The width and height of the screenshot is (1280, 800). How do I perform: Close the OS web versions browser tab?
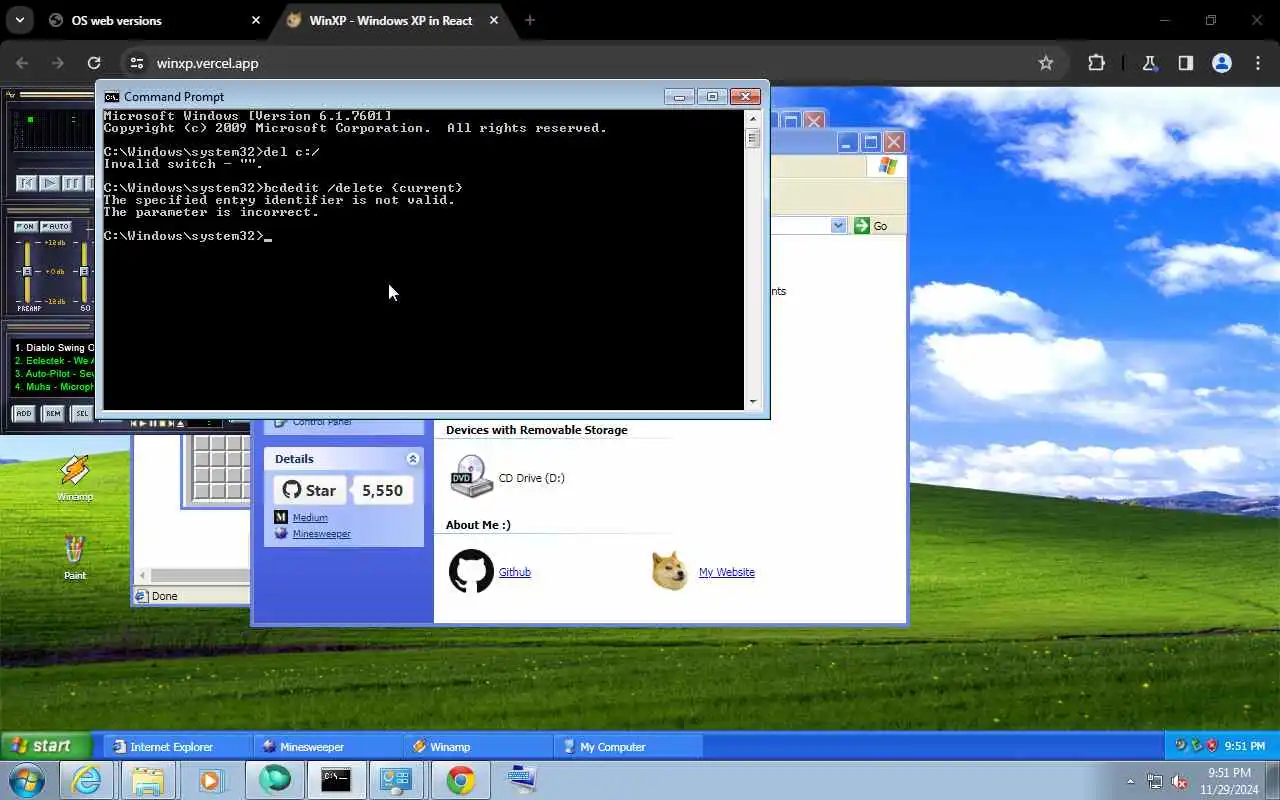(x=255, y=20)
